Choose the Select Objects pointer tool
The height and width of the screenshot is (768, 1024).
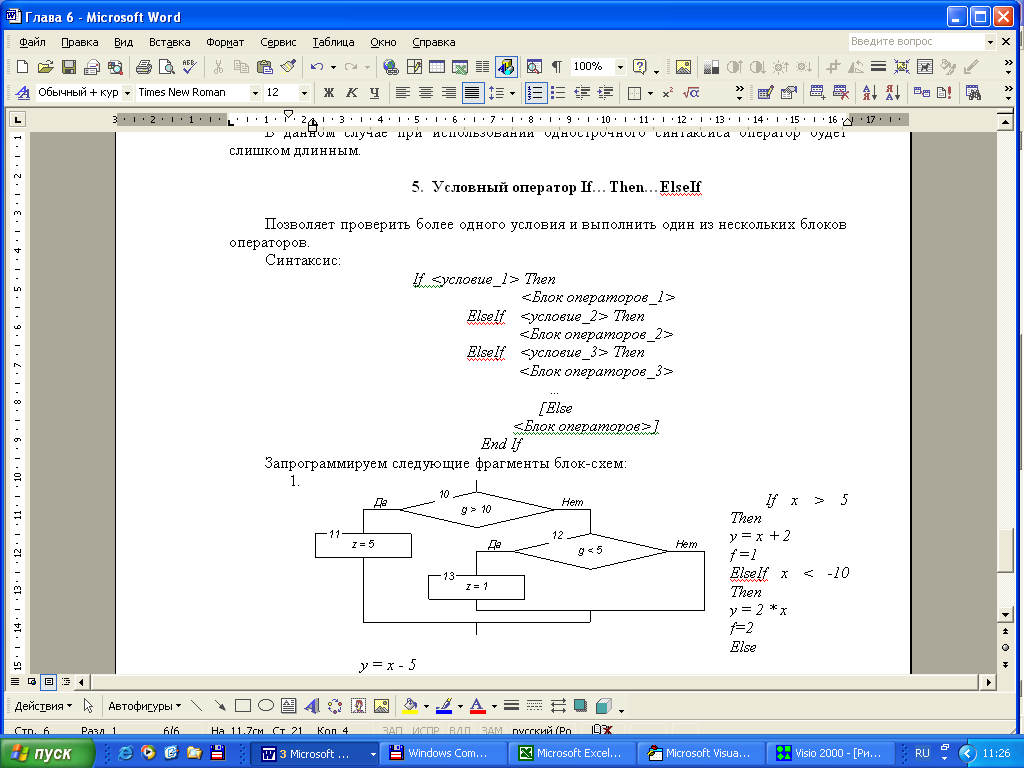pos(89,706)
